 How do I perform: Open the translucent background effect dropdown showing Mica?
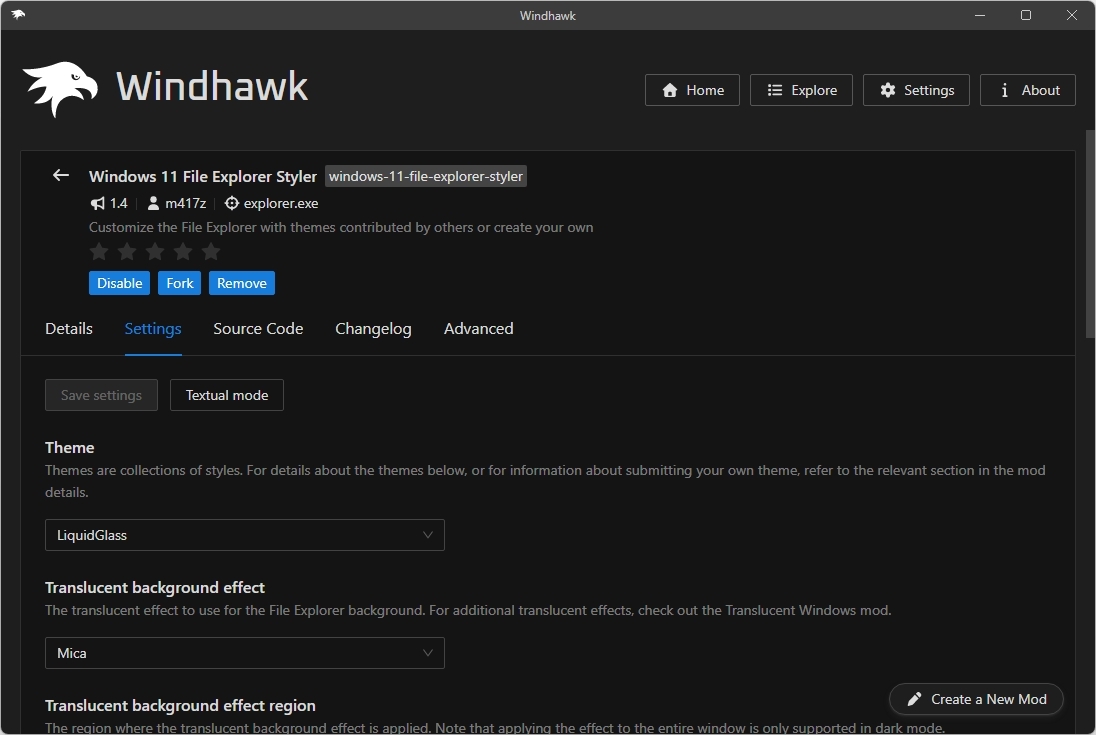pos(244,653)
